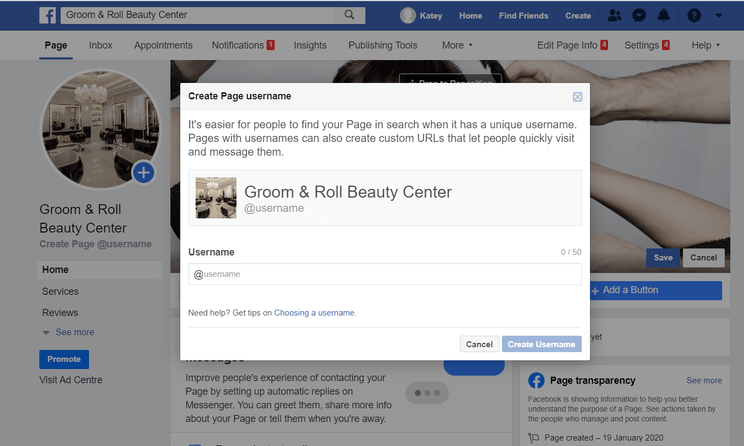Click Create Username button
This screenshot has height=446, width=744.
[x=541, y=344]
